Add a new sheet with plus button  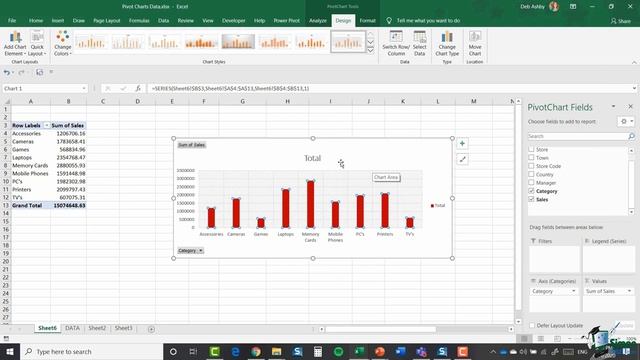tap(151, 329)
